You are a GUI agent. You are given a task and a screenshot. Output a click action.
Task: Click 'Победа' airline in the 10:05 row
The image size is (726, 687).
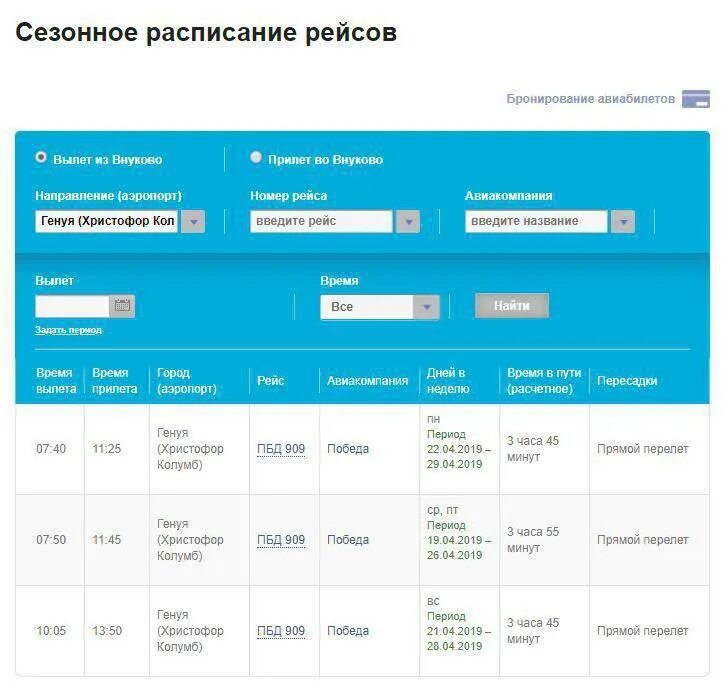pos(348,631)
